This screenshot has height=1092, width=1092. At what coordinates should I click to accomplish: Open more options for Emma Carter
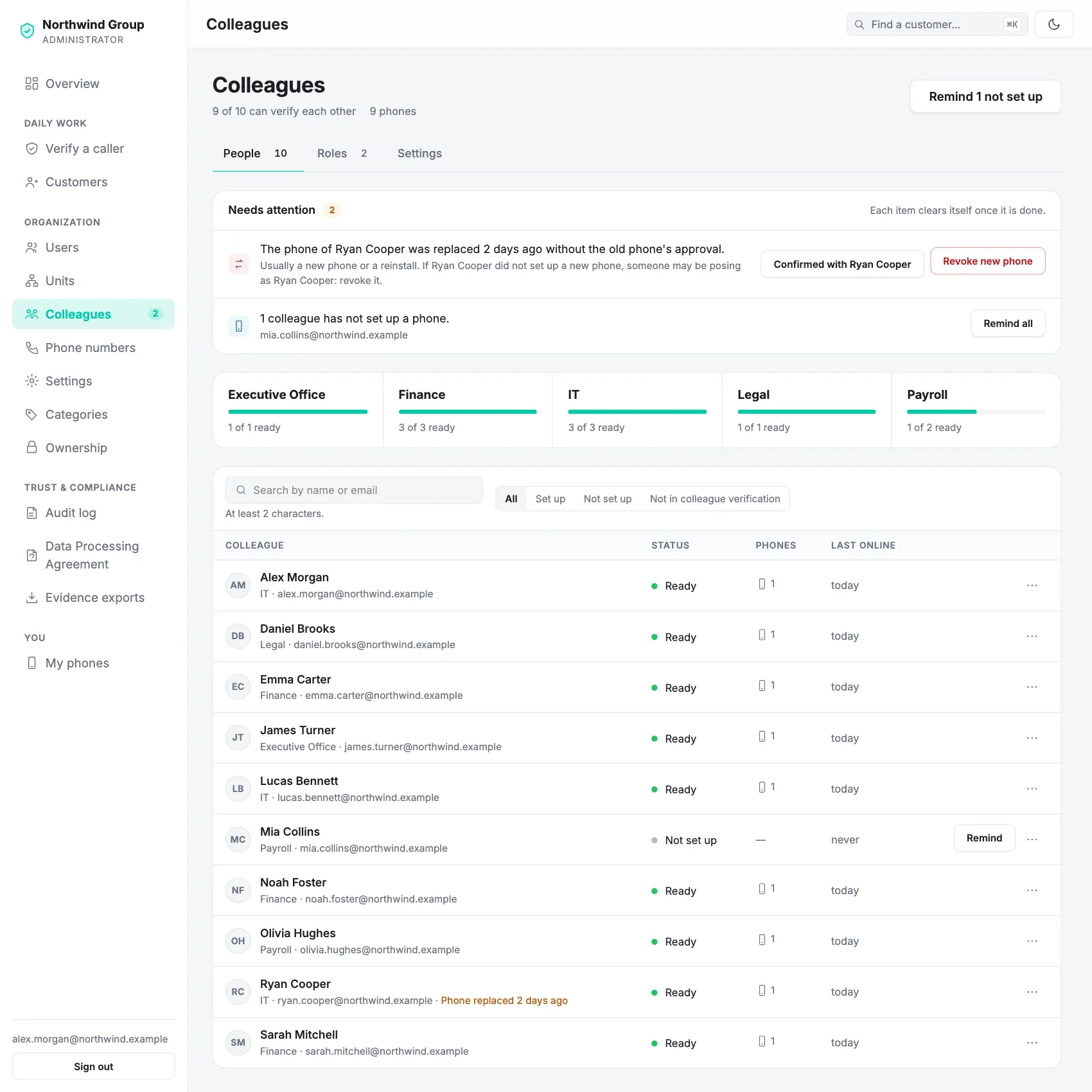[x=1032, y=687]
